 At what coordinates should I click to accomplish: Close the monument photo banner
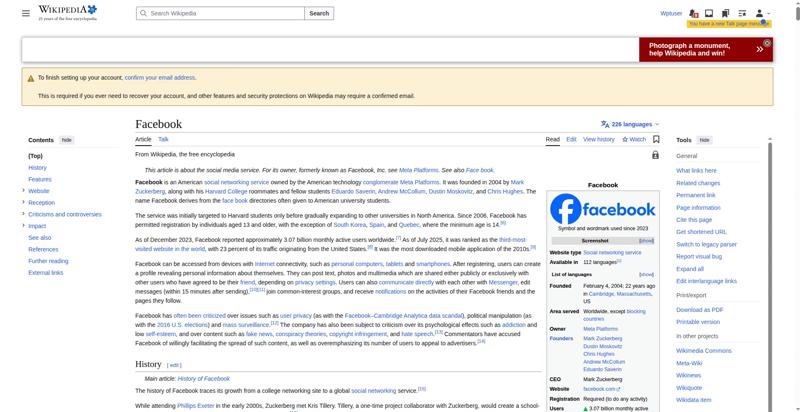(x=766, y=43)
